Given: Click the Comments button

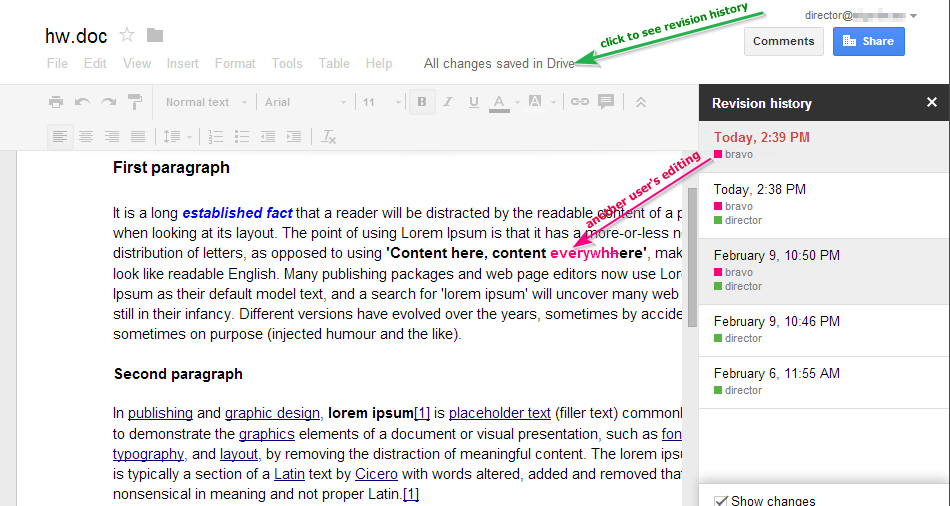Looking at the screenshot, I should [x=783, y=41].
